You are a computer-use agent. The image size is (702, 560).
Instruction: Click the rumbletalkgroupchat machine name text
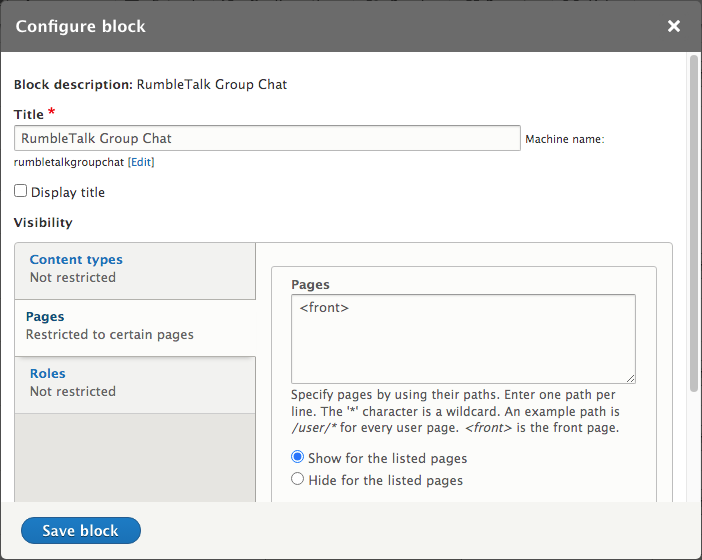(68, 162)
